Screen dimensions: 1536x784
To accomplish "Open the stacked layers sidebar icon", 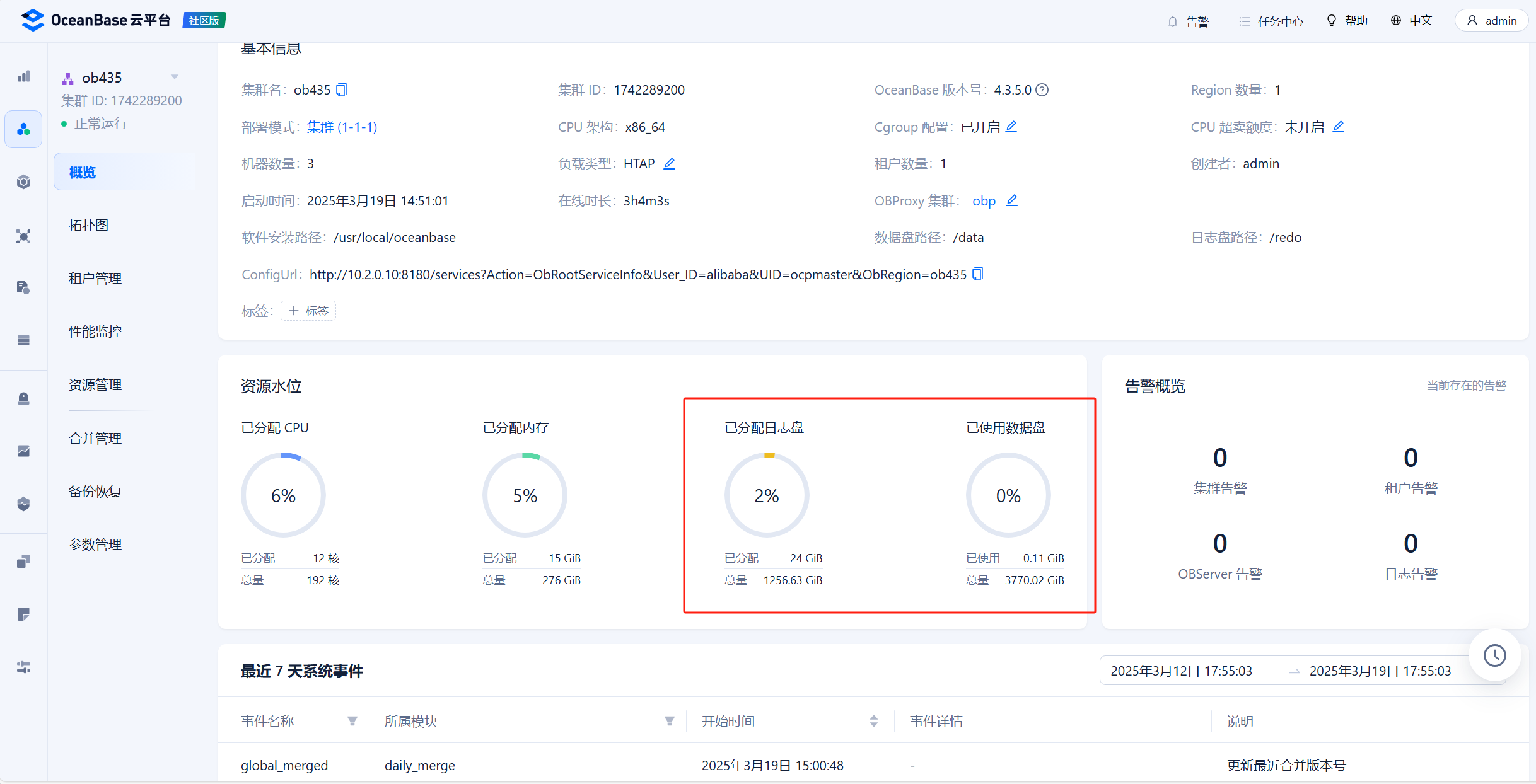I will tap(23, 340).
